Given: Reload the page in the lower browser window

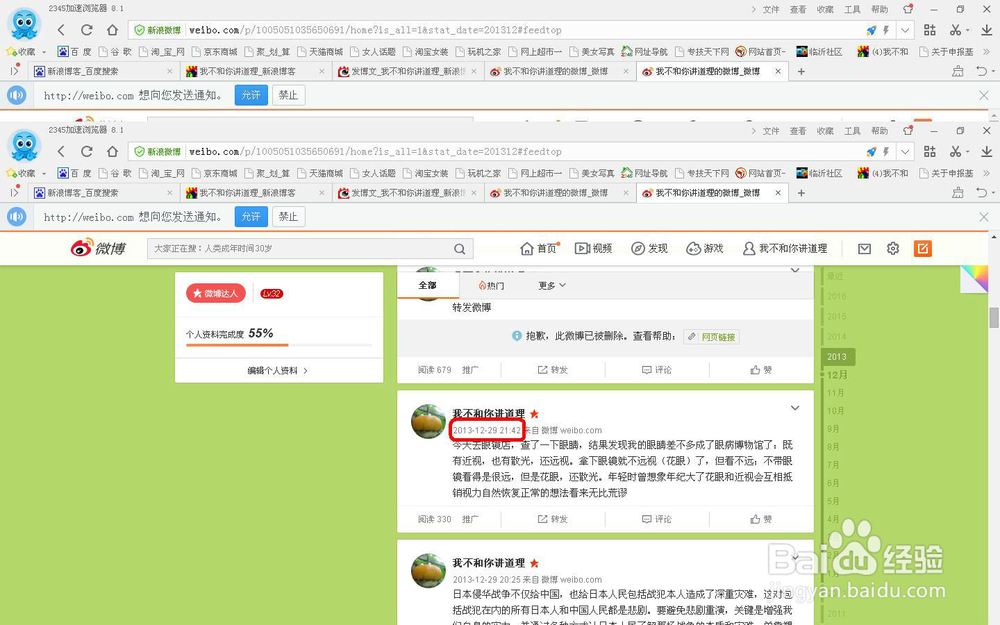Looking at the screenshot, I should pos(87,151).
